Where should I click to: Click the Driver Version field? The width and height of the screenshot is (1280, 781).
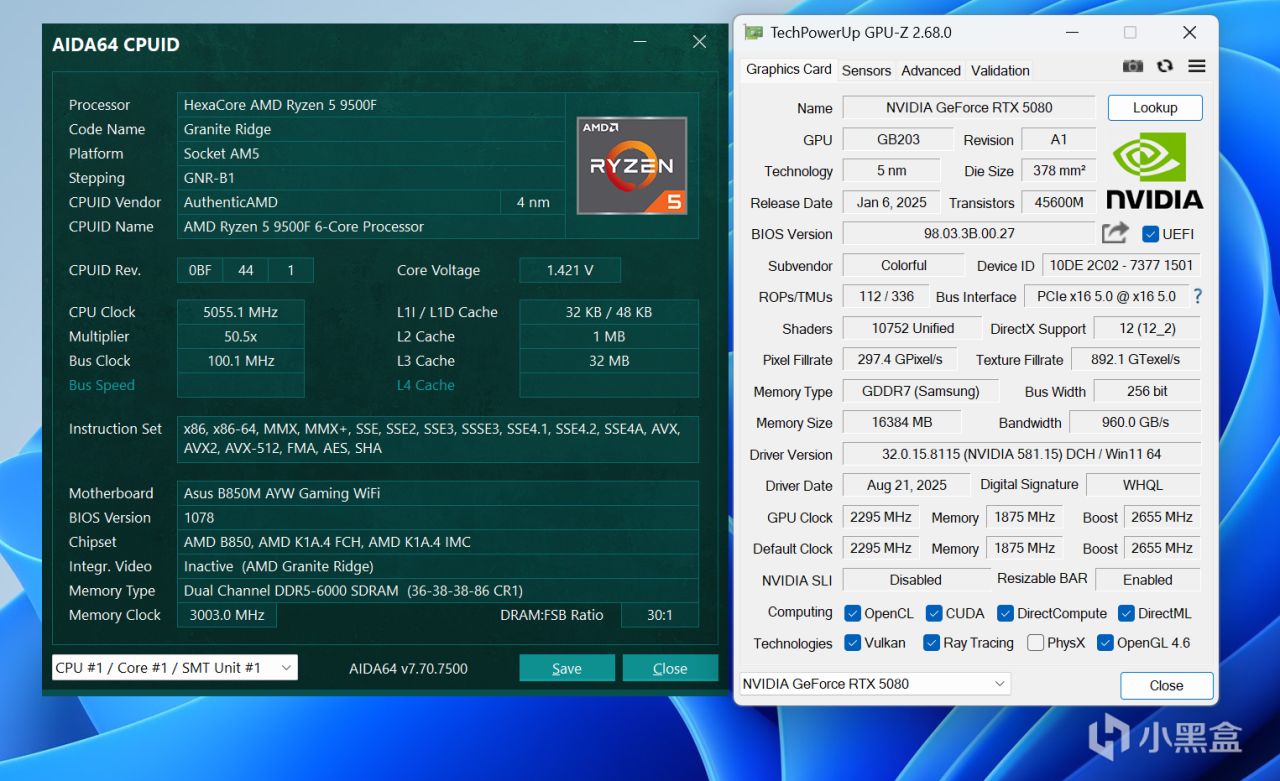pos(1021,454)
